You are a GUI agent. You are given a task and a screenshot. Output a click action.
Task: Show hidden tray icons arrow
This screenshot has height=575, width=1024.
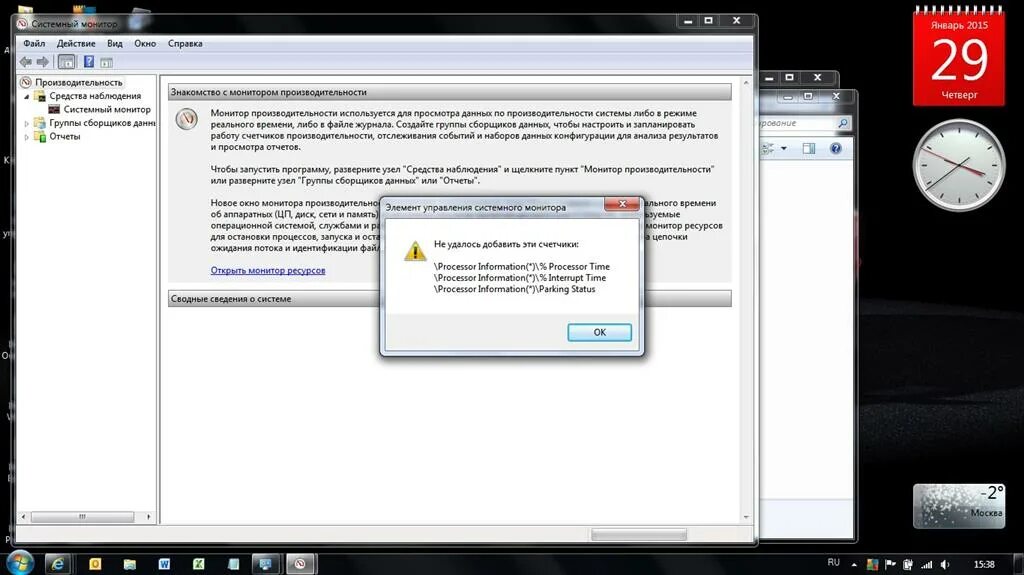pyautogui.click(x=854, y=564)
